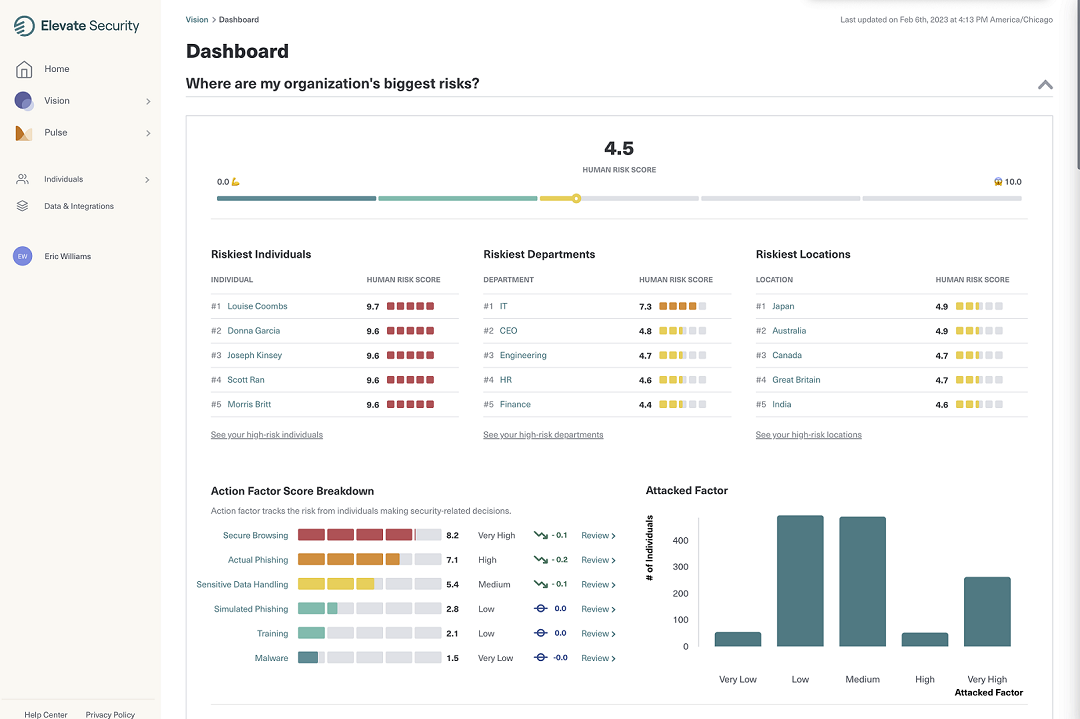
Task: Click the Elevate Security logo icon
Action: click(25, 26)
